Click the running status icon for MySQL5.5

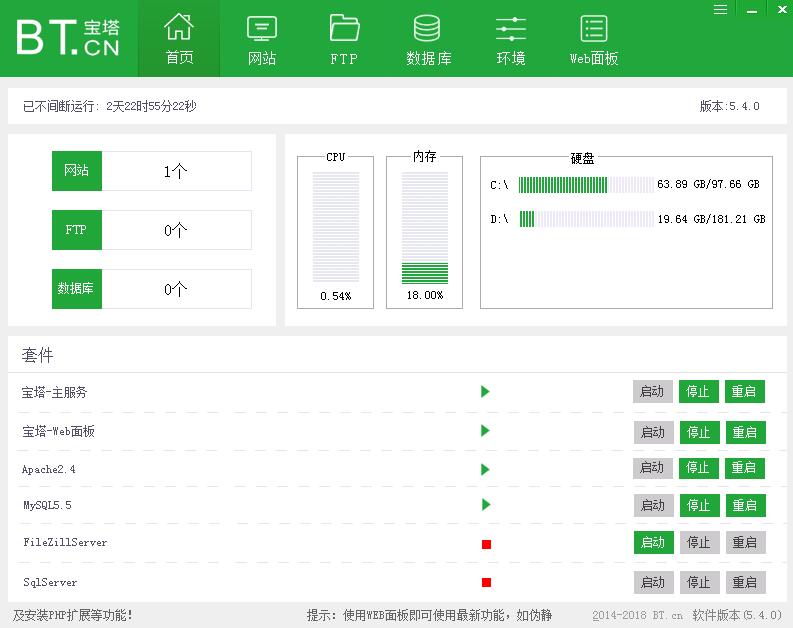pos(486,505)
